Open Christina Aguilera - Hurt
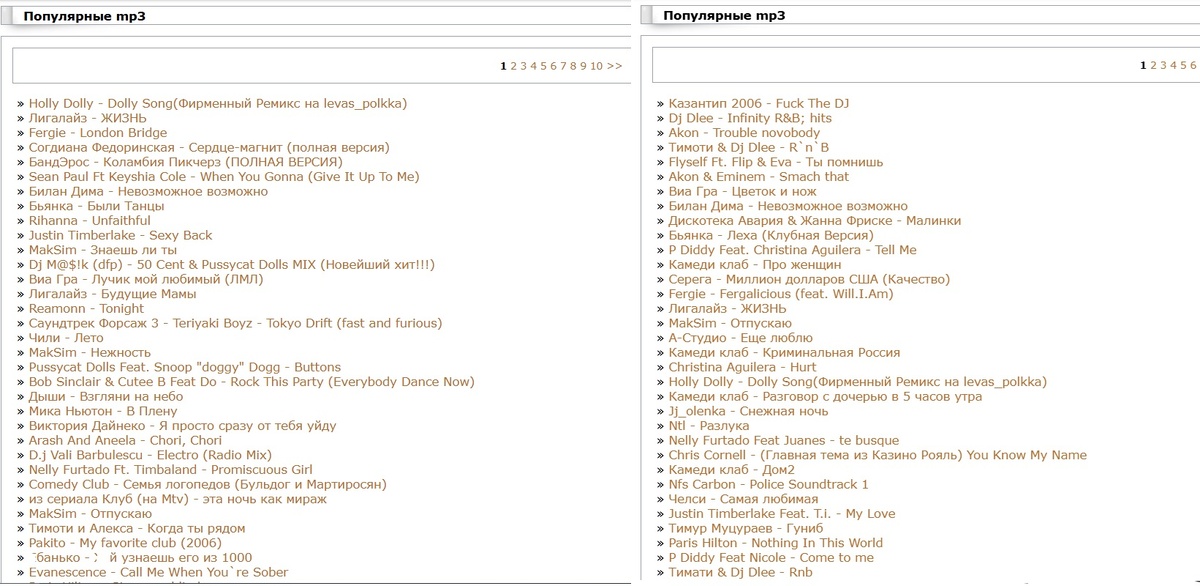Screen dimensions: 1200x586 click(743, 367)
